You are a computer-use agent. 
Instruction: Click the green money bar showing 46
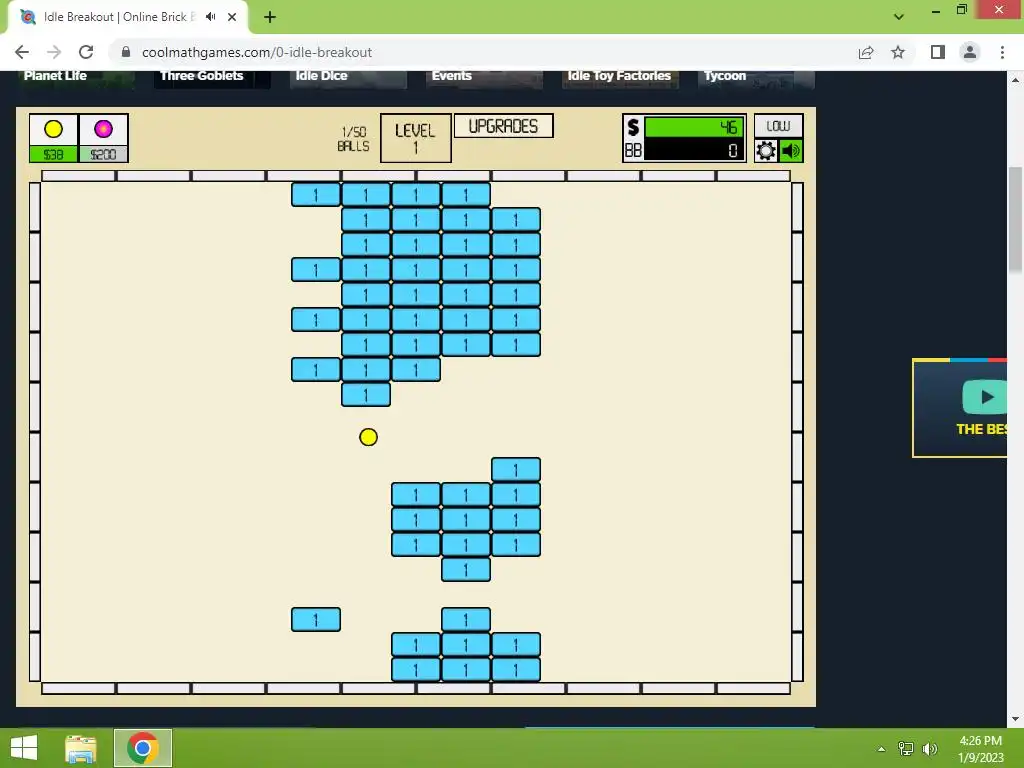694,127
